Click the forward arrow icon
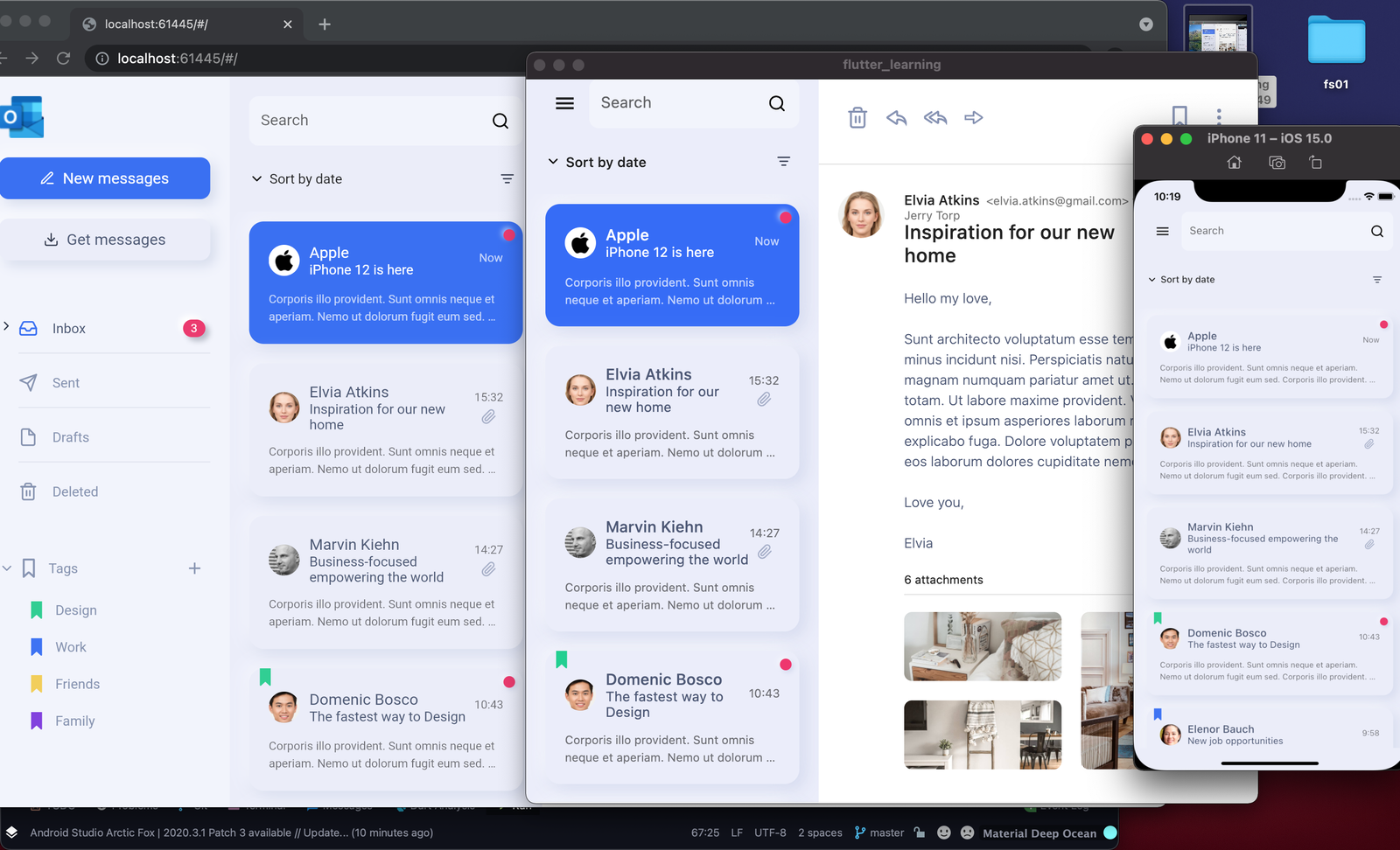Image resolution: width=1400 pixels, height=850 pixels. tap(973, 118)
